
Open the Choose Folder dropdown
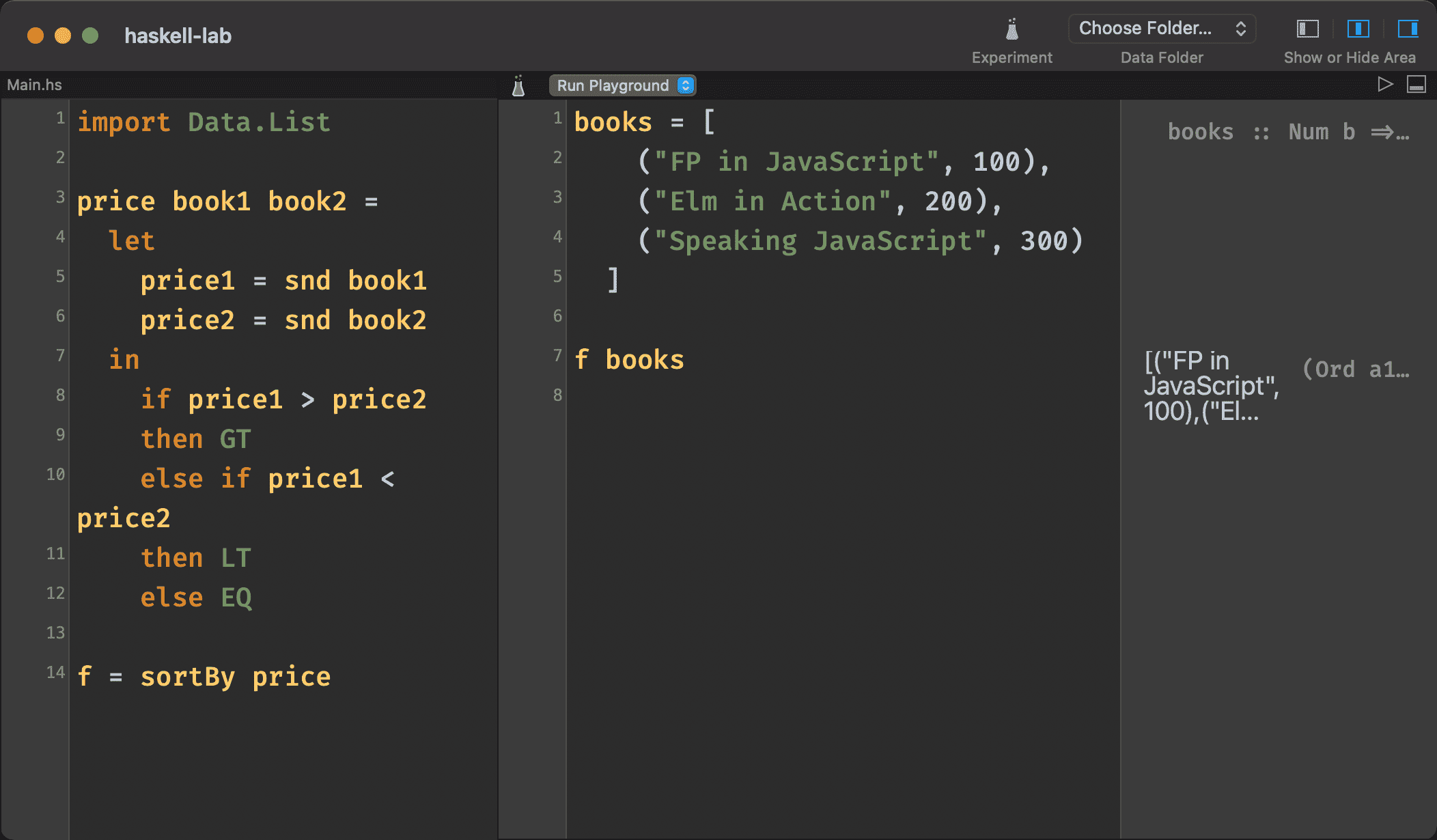pyautogui.click(x=1162, y=29)
